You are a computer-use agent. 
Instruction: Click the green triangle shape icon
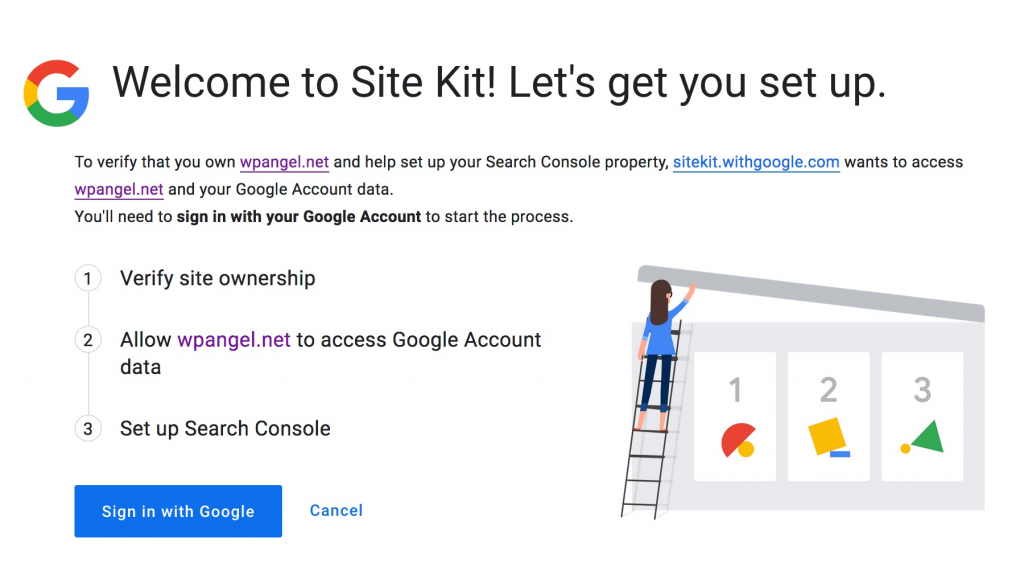(925, 437)
